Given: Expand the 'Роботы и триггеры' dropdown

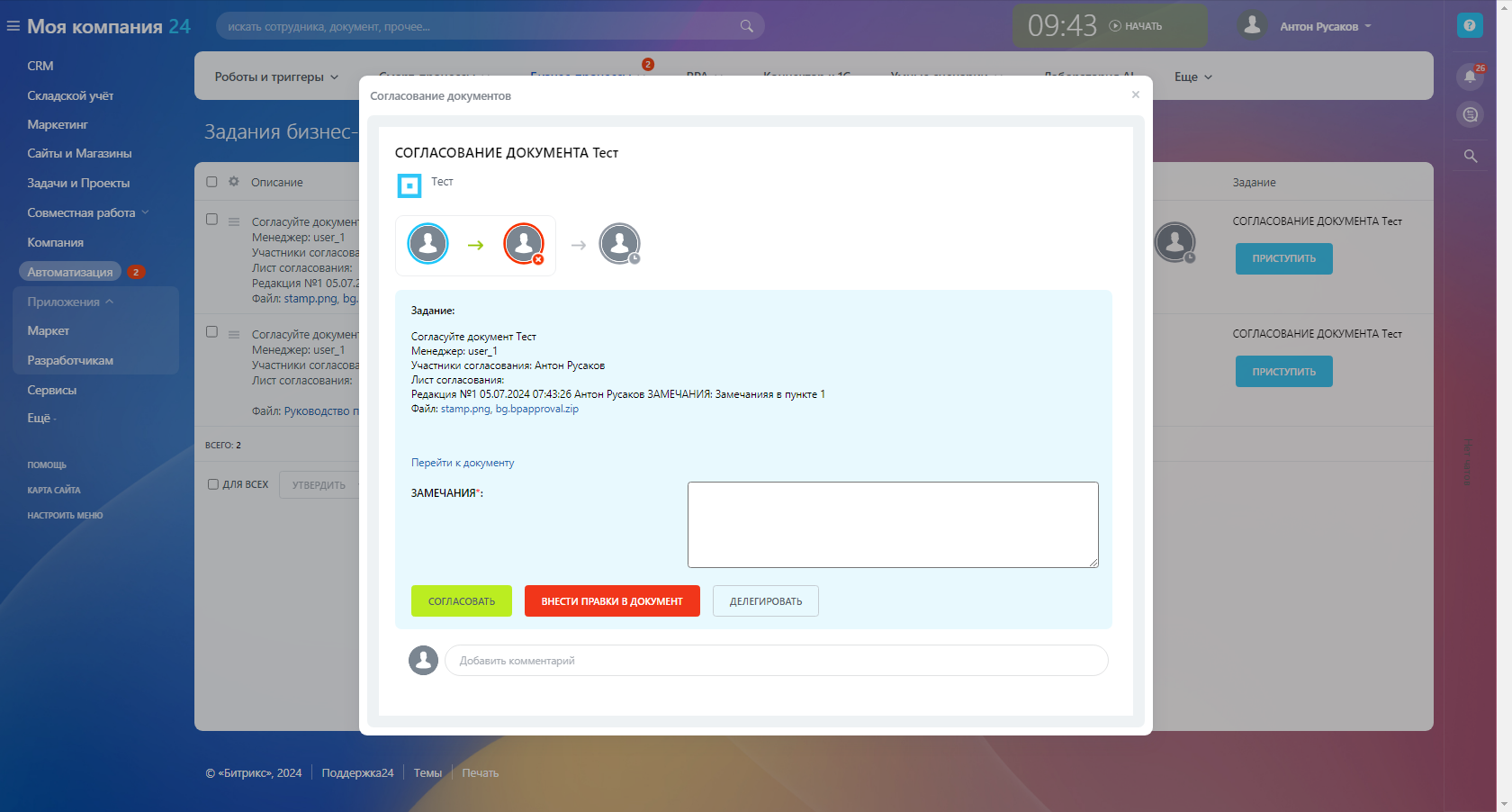Looking at the screenshot, I should click(275, 77).
